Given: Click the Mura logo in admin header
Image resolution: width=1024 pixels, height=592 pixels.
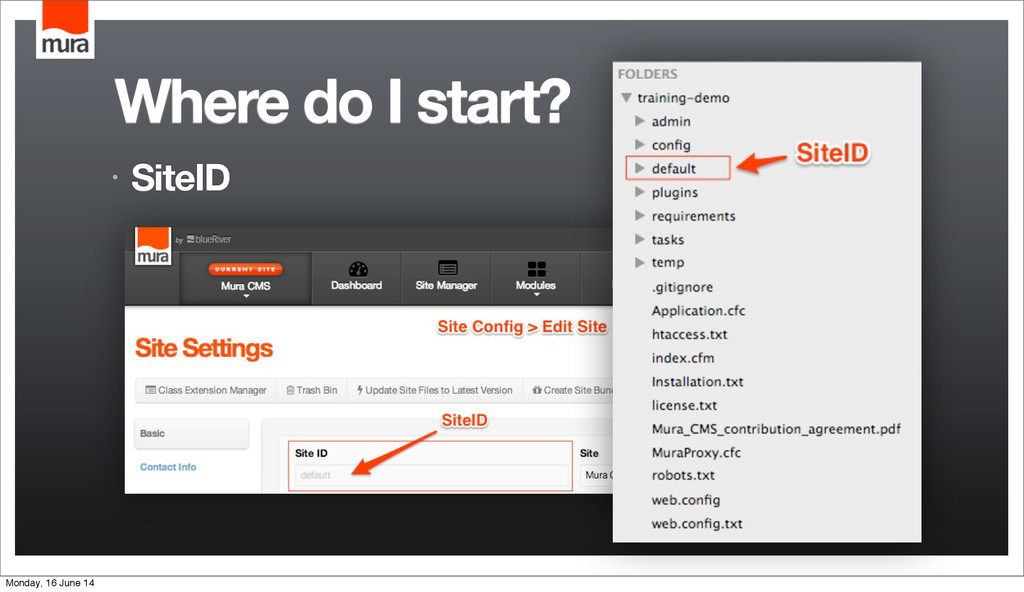Looking at the screenshot, I should [x=153, y=246].
